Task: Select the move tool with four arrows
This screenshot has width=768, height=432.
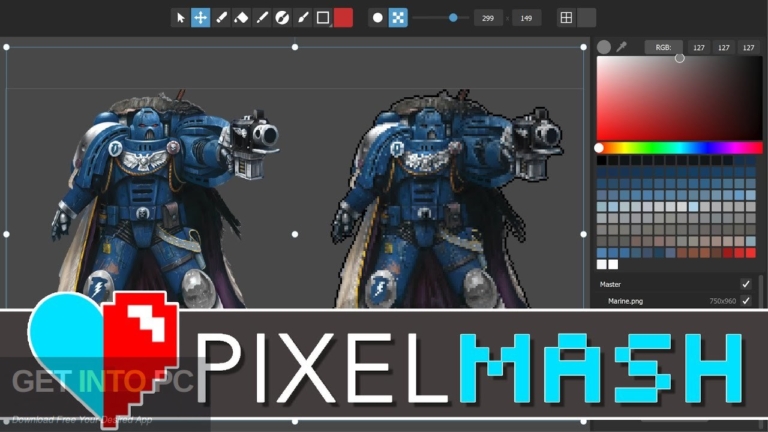Action: click(200, 18)
